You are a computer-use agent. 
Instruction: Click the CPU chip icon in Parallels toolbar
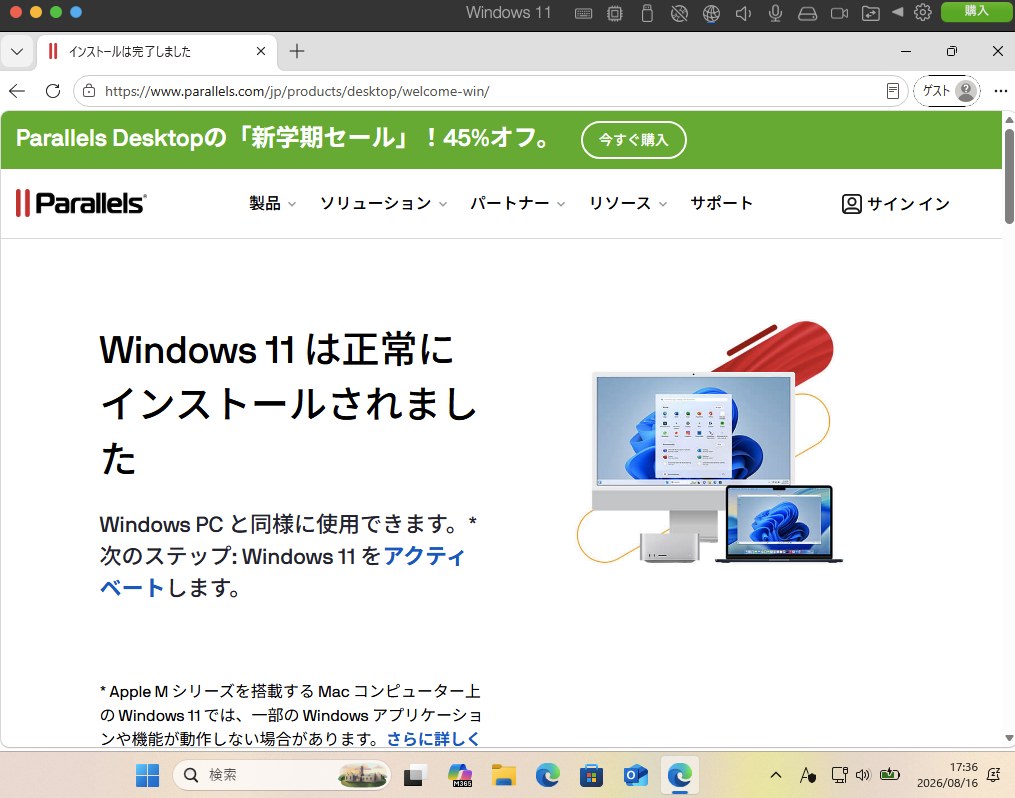tap(615, 14)
